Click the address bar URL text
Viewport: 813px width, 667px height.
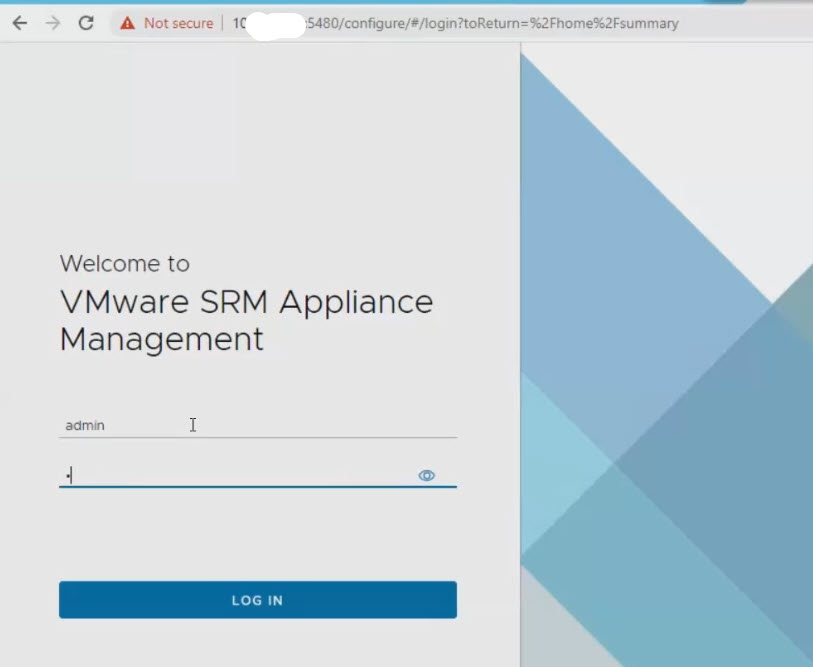[455, 23]
